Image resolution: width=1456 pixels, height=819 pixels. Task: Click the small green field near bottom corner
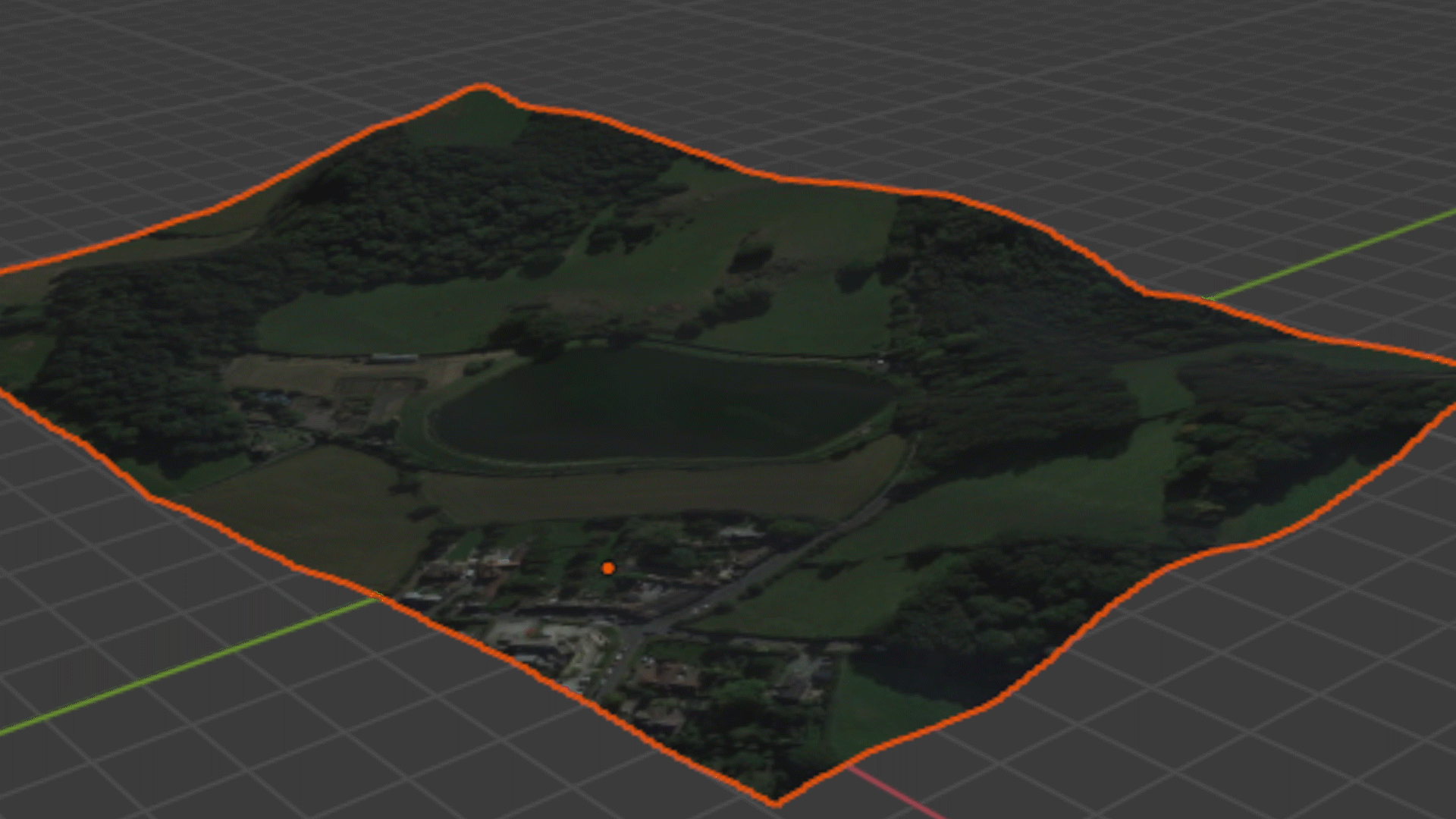[x=880, y=709]
